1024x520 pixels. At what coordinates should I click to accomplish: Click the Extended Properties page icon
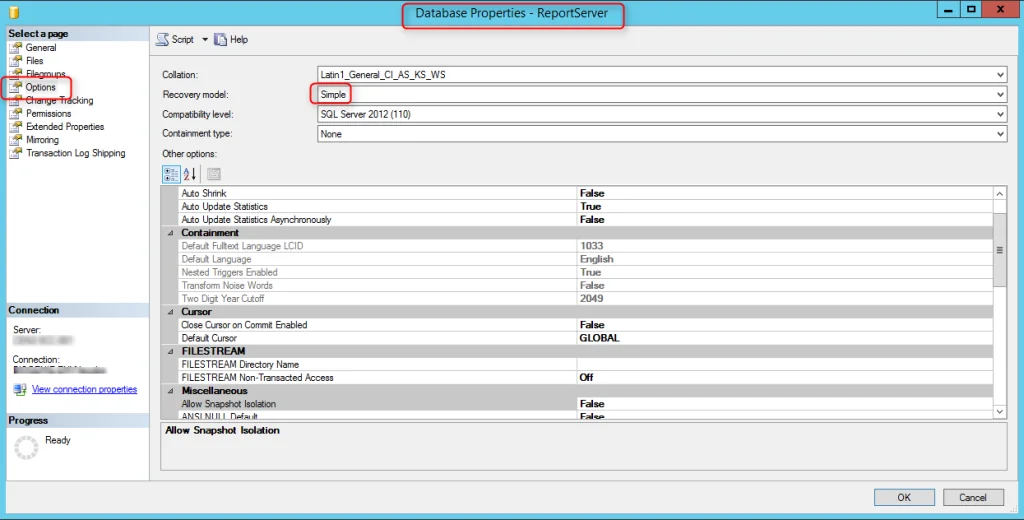[x=16, y=127]
